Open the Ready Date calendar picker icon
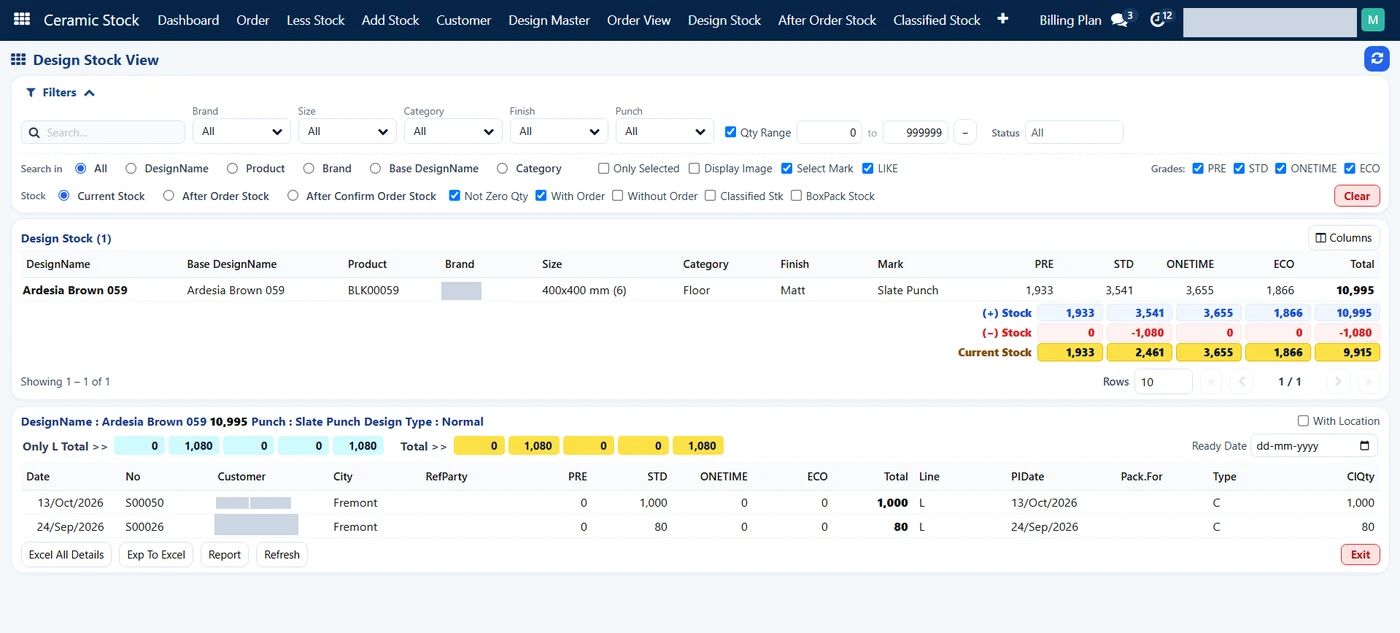1400x633 pixels. tap(1366, 446)
